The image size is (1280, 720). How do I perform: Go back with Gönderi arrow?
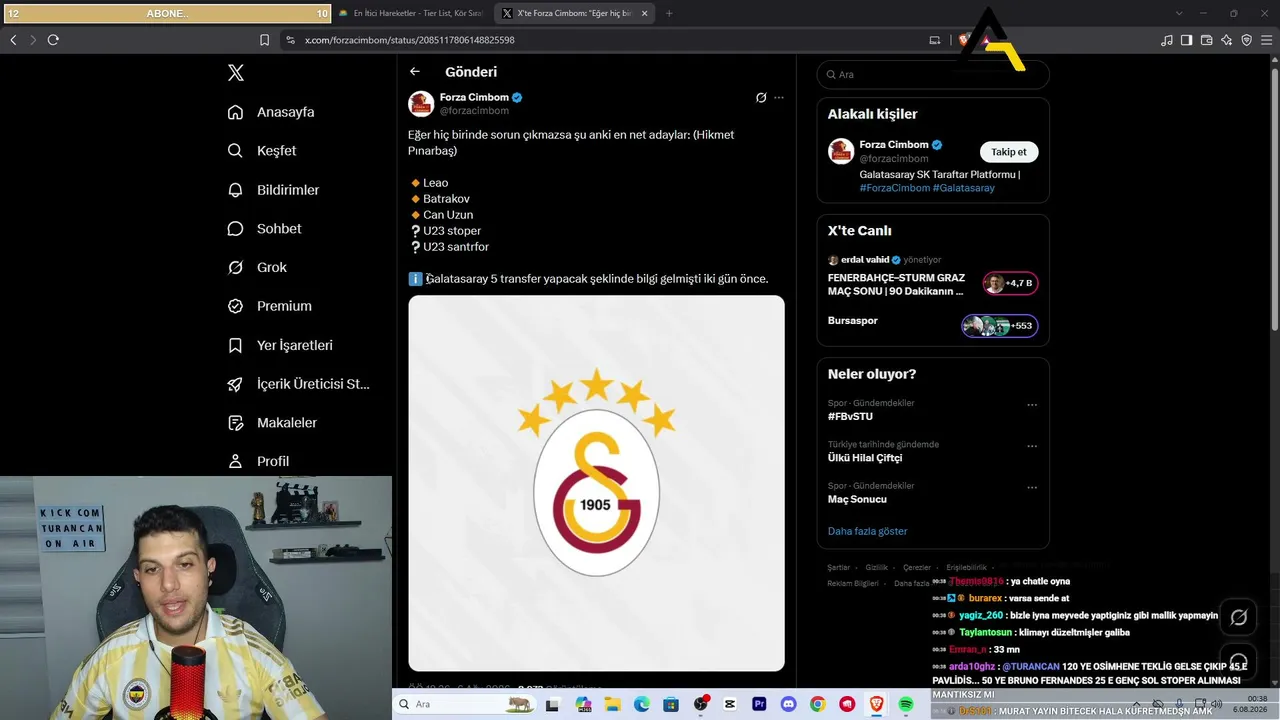coord(415,72)
